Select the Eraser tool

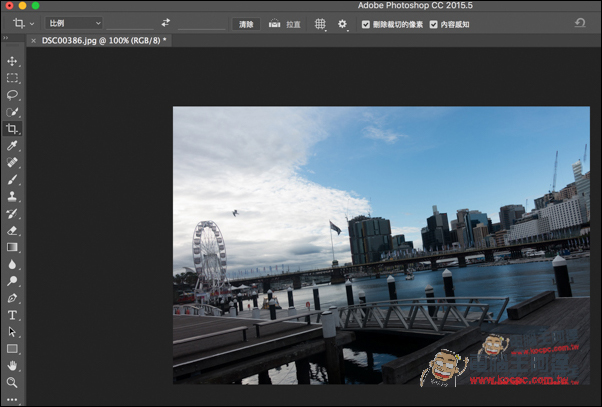point(12,230)
